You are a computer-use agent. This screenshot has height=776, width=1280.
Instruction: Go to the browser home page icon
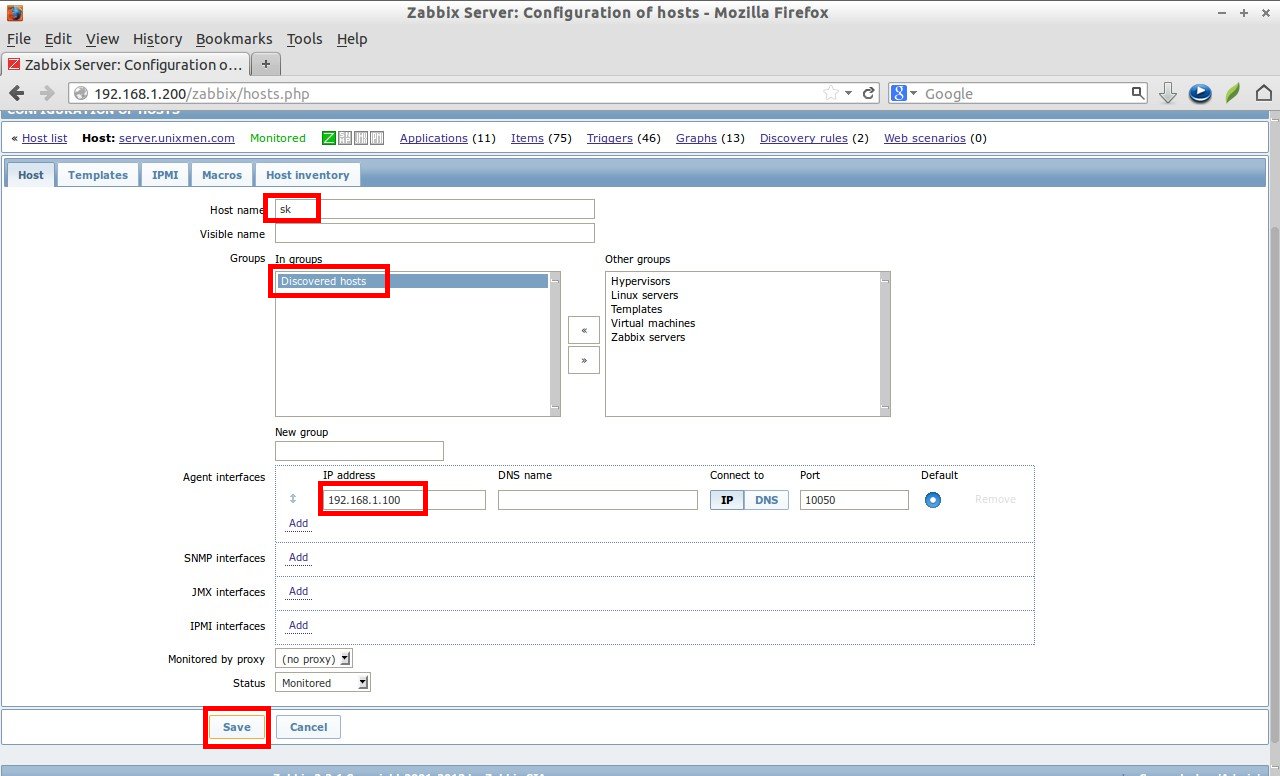point(1264,93)
